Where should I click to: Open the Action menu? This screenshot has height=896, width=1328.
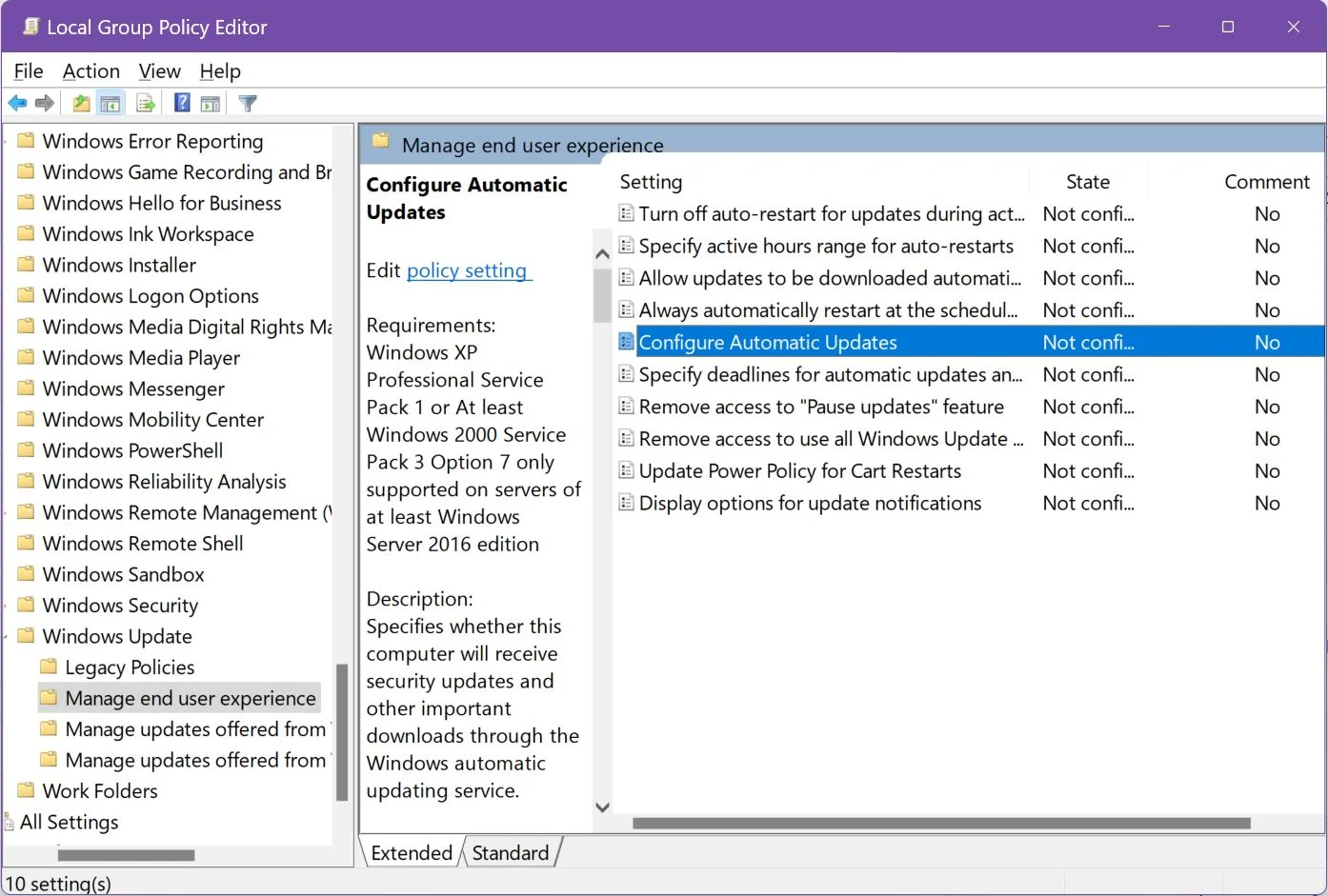click(91, 71)
